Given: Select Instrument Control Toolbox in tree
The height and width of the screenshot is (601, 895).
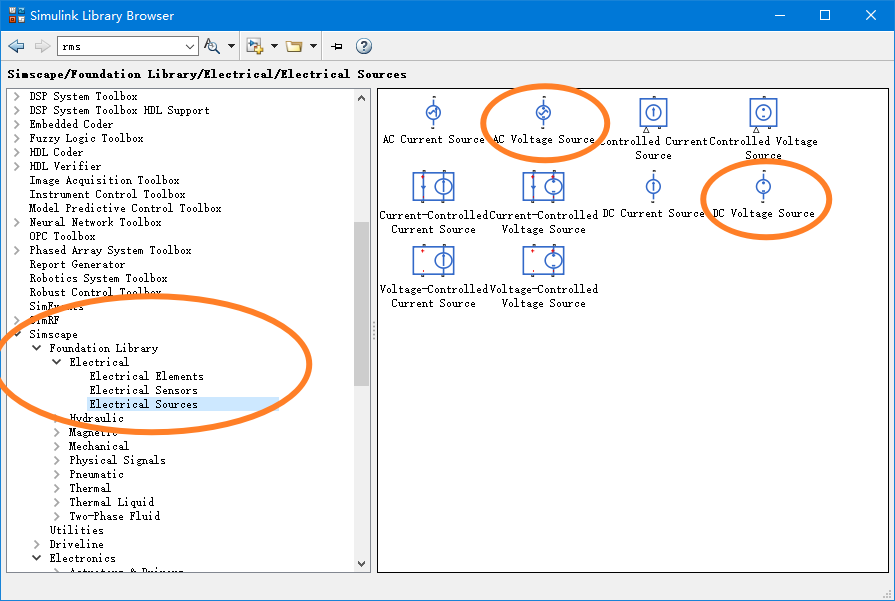Looking at the screenshot, I should click(107, 194).
